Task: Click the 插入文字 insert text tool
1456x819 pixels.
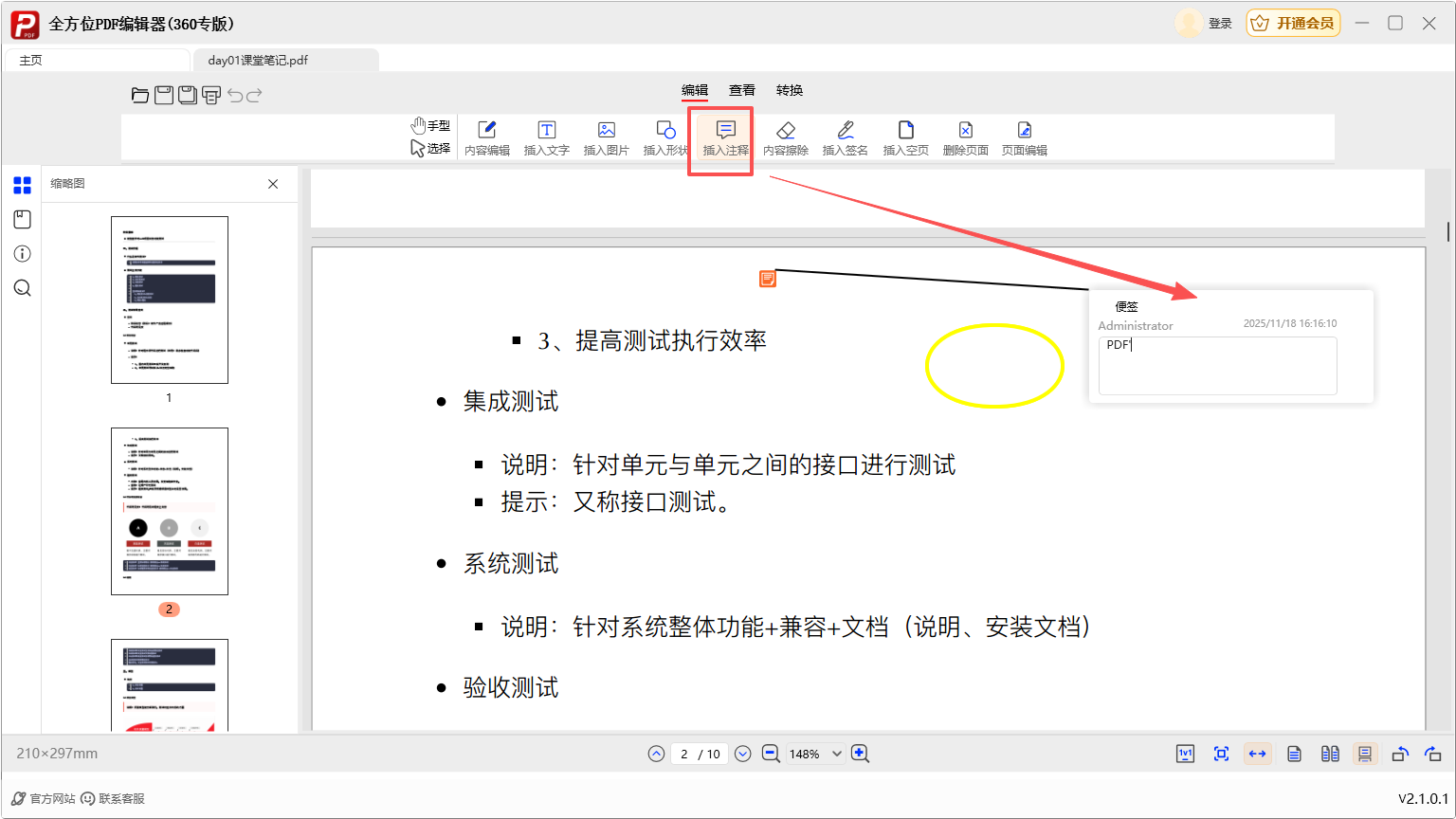Action: point(546,137)
